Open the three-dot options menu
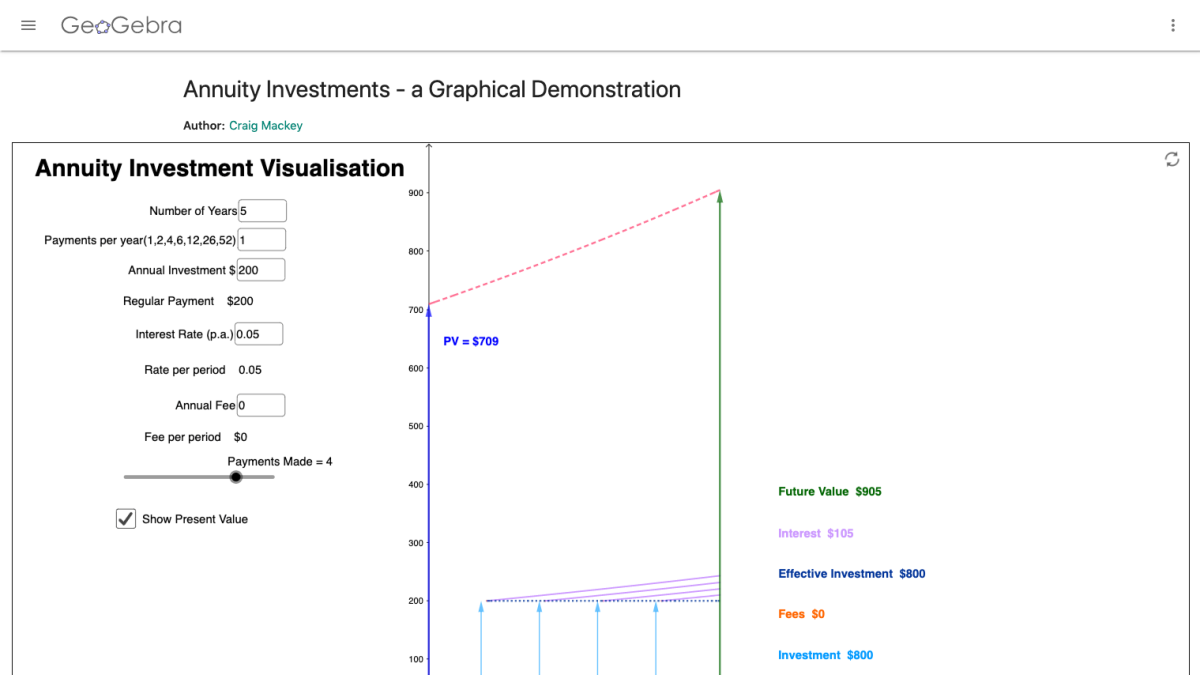 [1172, 25]
